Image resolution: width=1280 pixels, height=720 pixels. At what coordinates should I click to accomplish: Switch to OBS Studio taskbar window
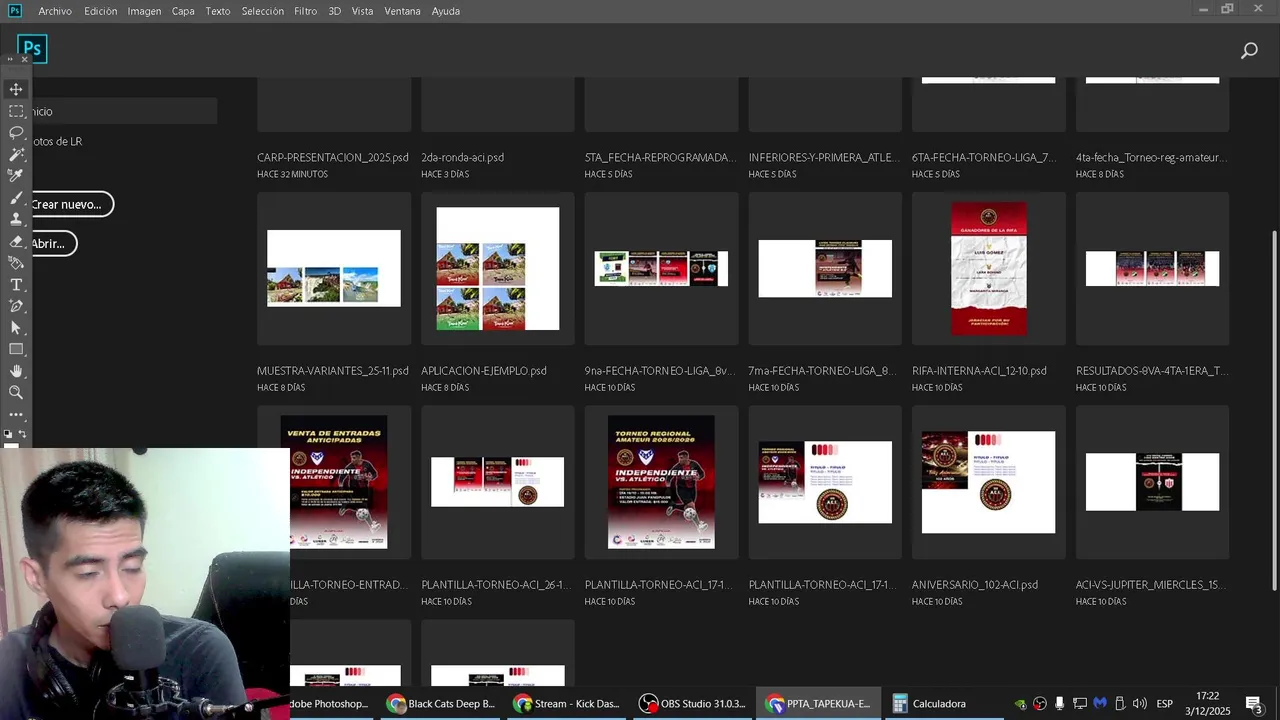coord(693,704)
